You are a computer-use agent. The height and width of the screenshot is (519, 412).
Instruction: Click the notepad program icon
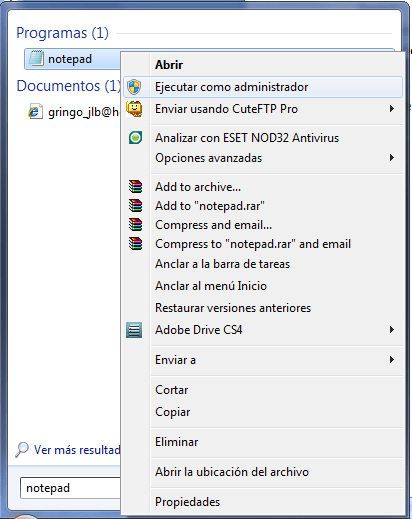click(x=36, y=58)
